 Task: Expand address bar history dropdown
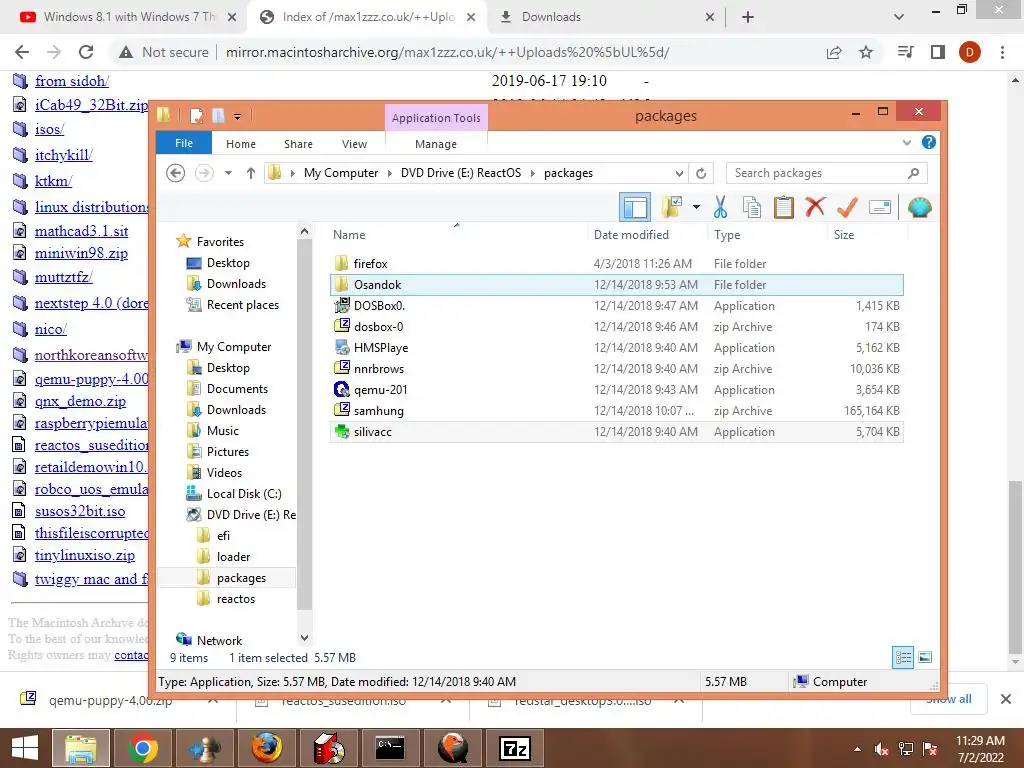679,173
